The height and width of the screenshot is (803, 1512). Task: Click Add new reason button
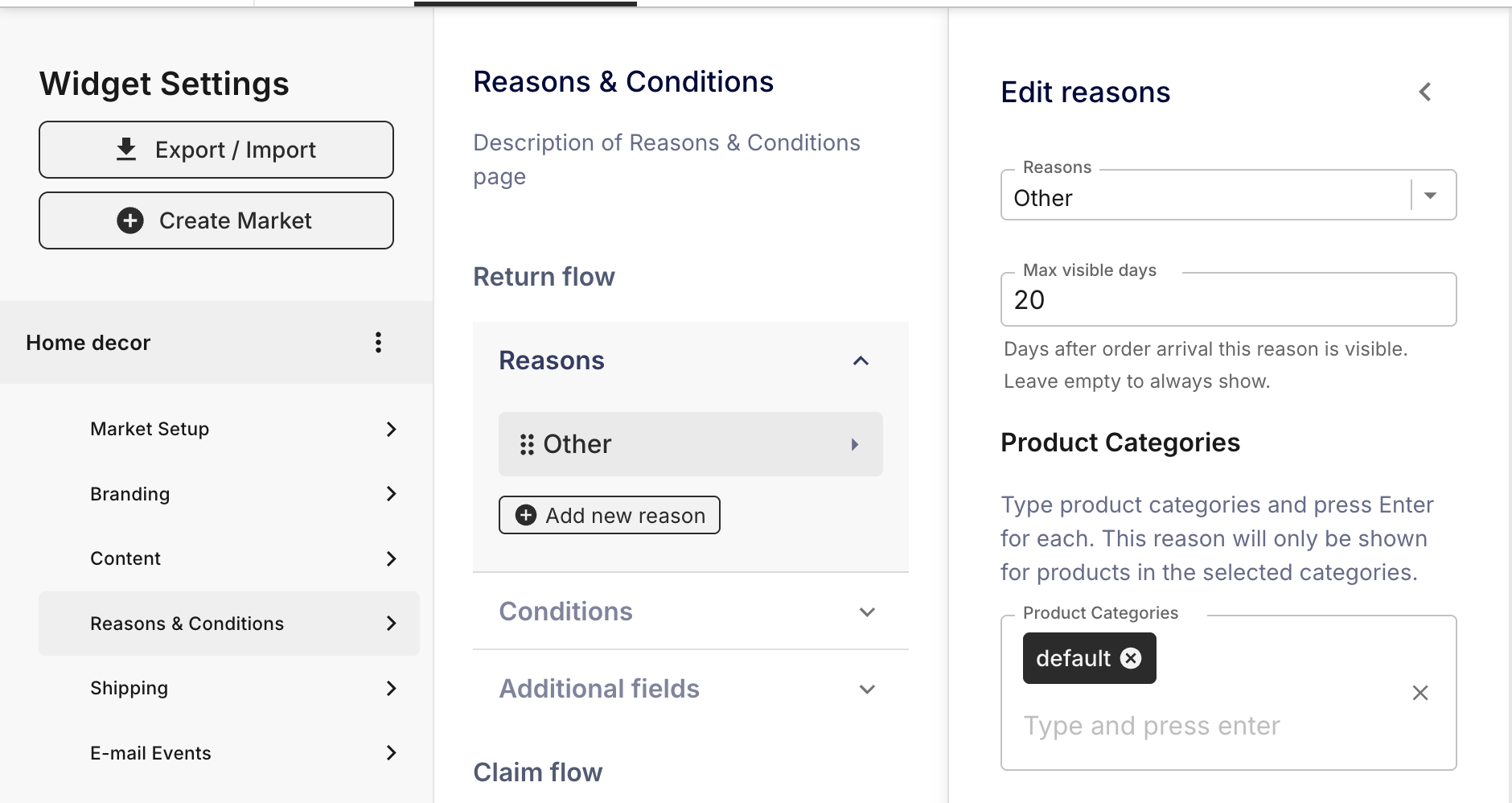pos(610,515)
